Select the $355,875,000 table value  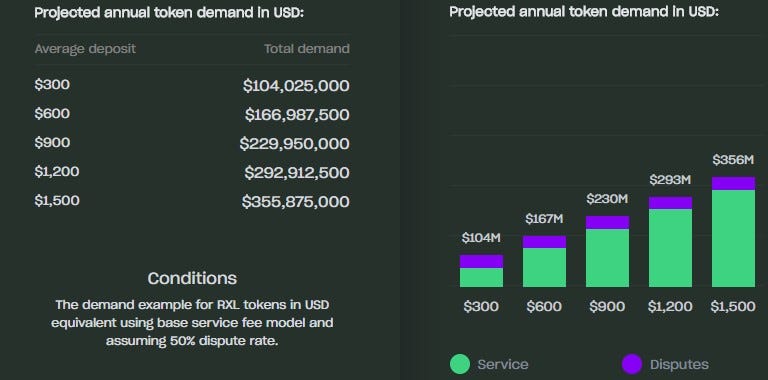click(295, 202)
